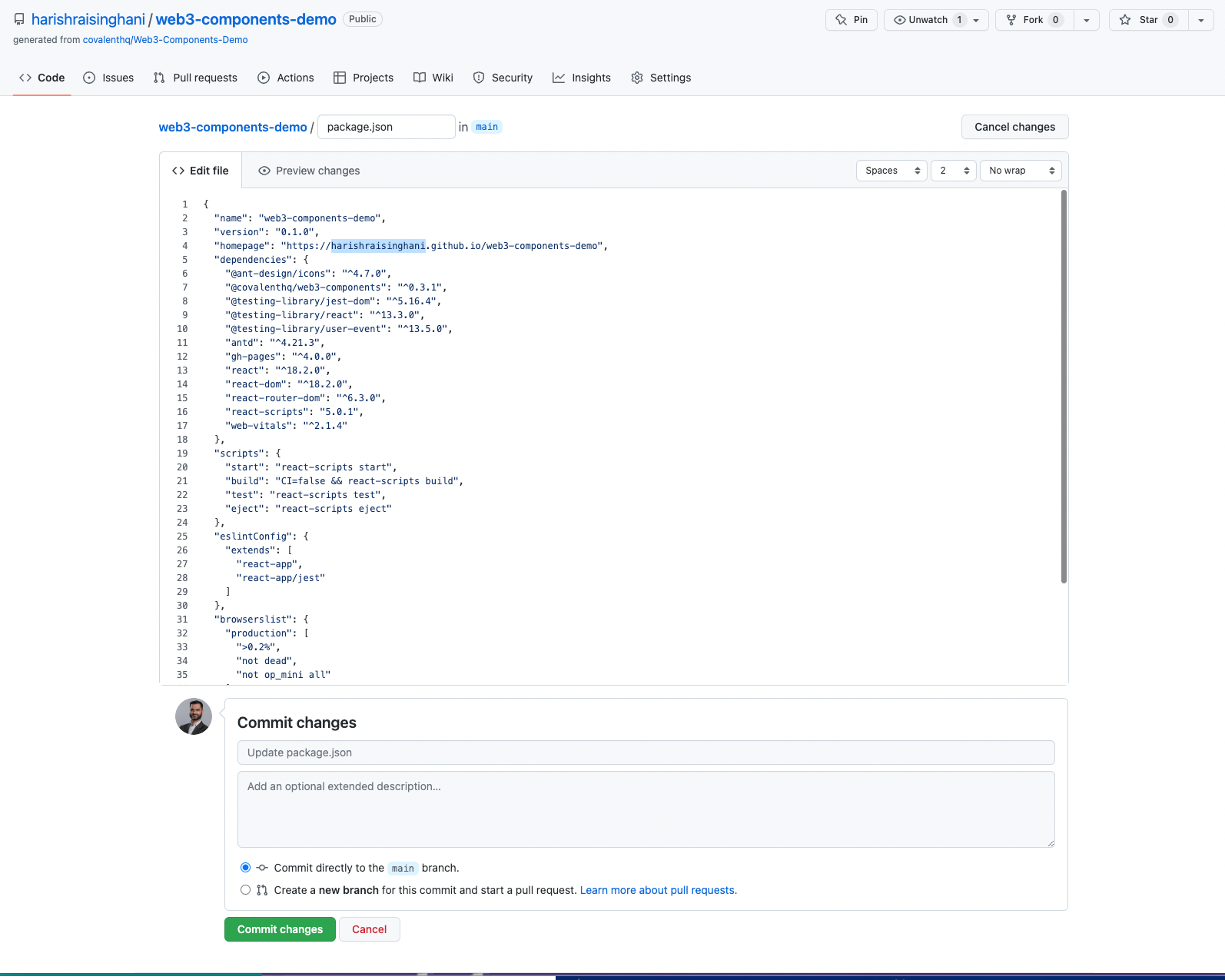Click the commit icon beside 'Commit directly'

[262, 868]
